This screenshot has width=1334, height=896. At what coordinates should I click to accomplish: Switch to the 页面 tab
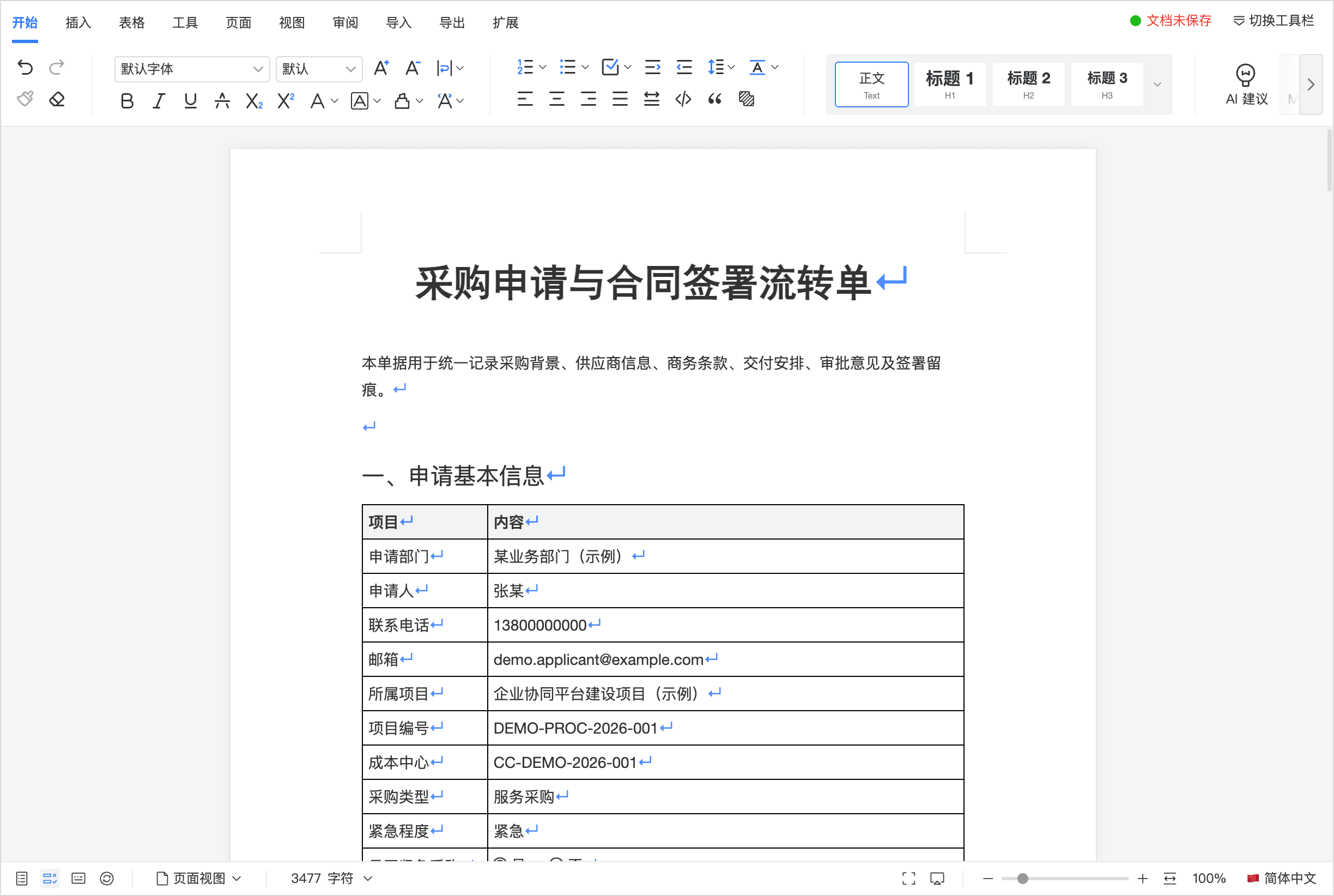point(238,23)
